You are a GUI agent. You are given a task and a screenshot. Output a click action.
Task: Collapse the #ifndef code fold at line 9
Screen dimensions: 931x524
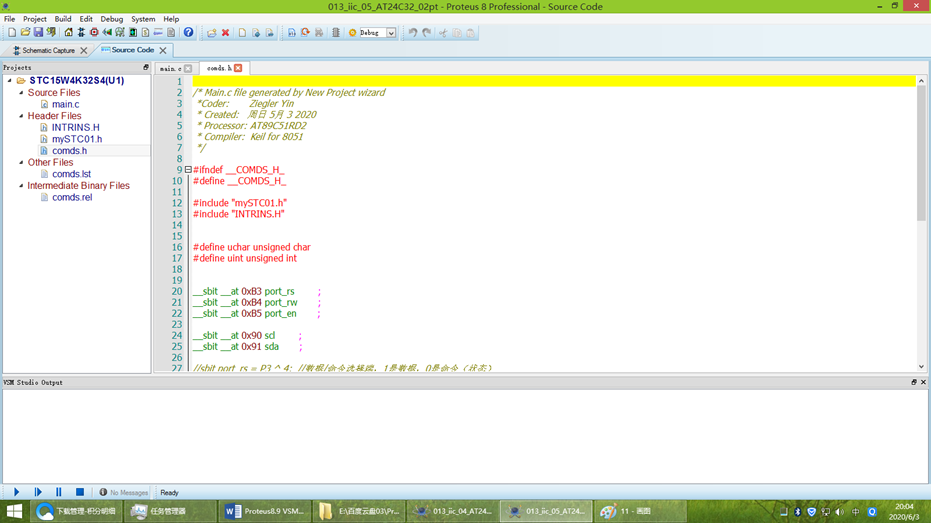pos(188,170)
